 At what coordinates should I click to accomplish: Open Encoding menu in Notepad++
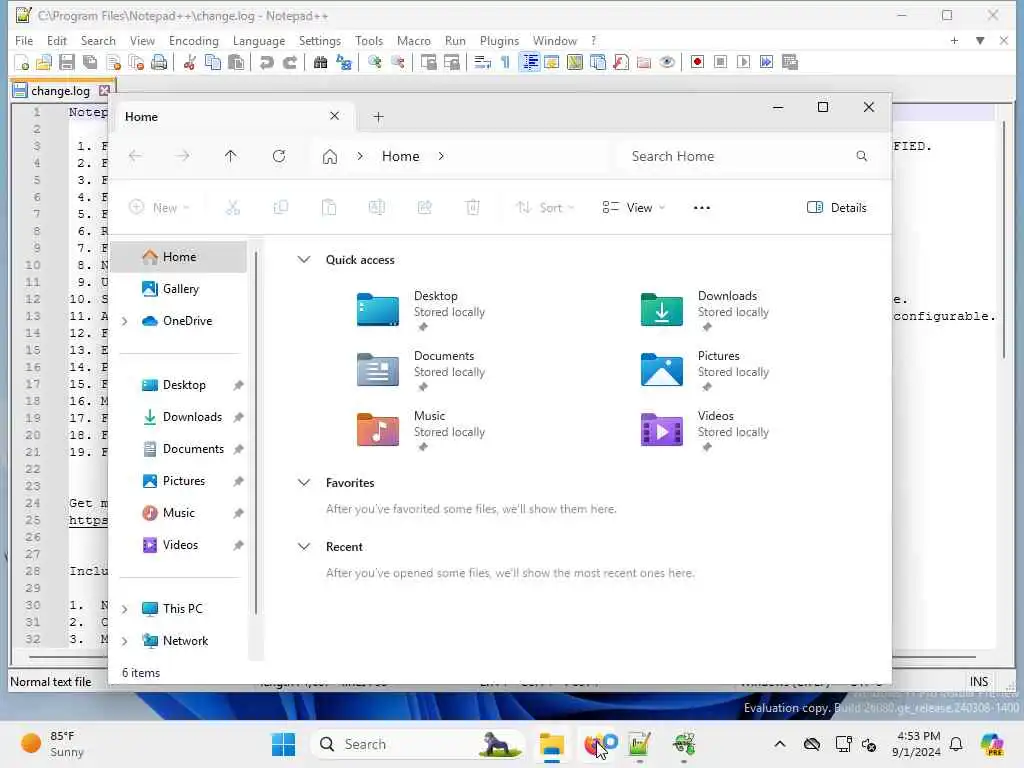click(x=194, y=40)
